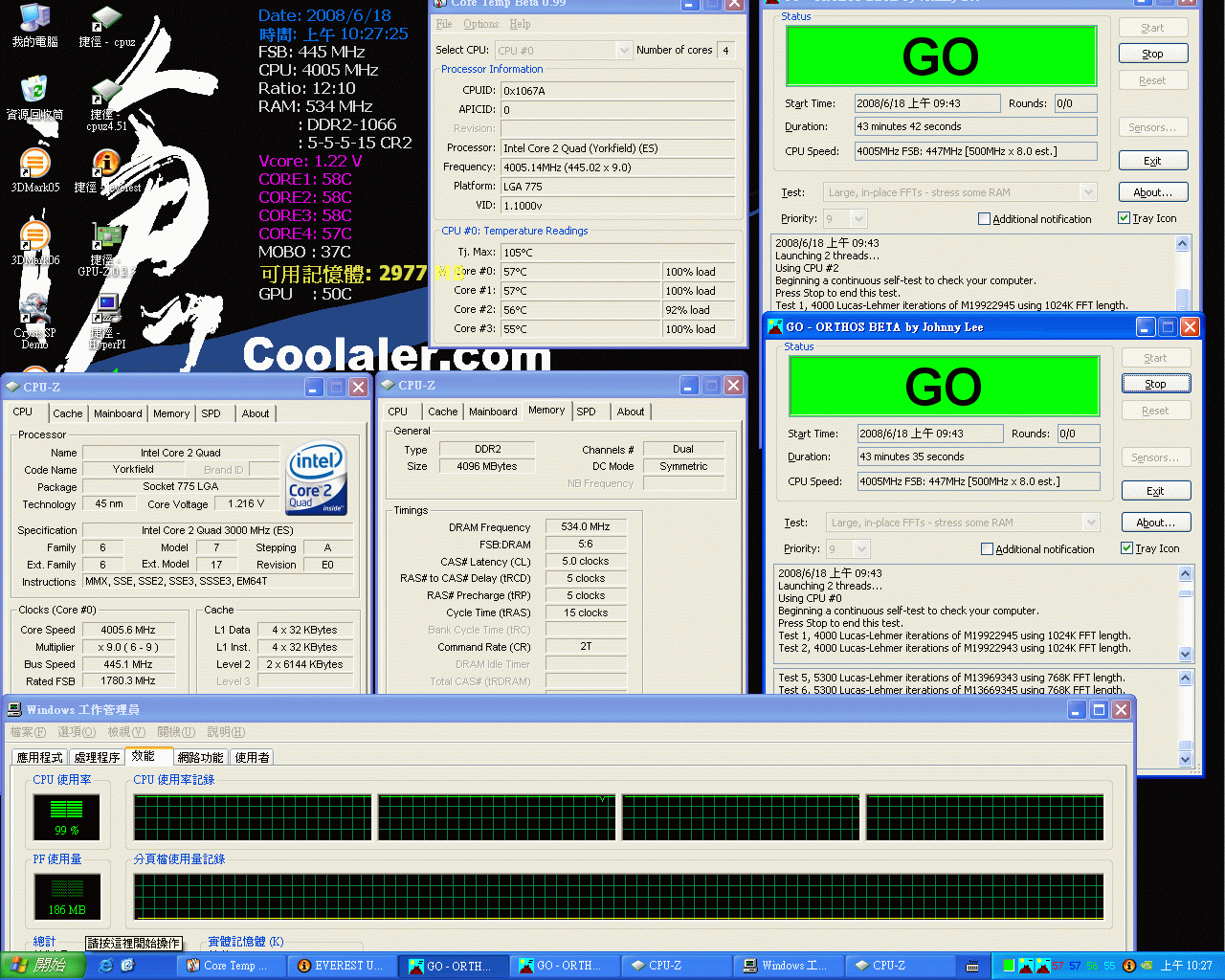Click the Task Manager title bar icon
The height and width of the screenshot is (980, 1225).
[14, 709]
